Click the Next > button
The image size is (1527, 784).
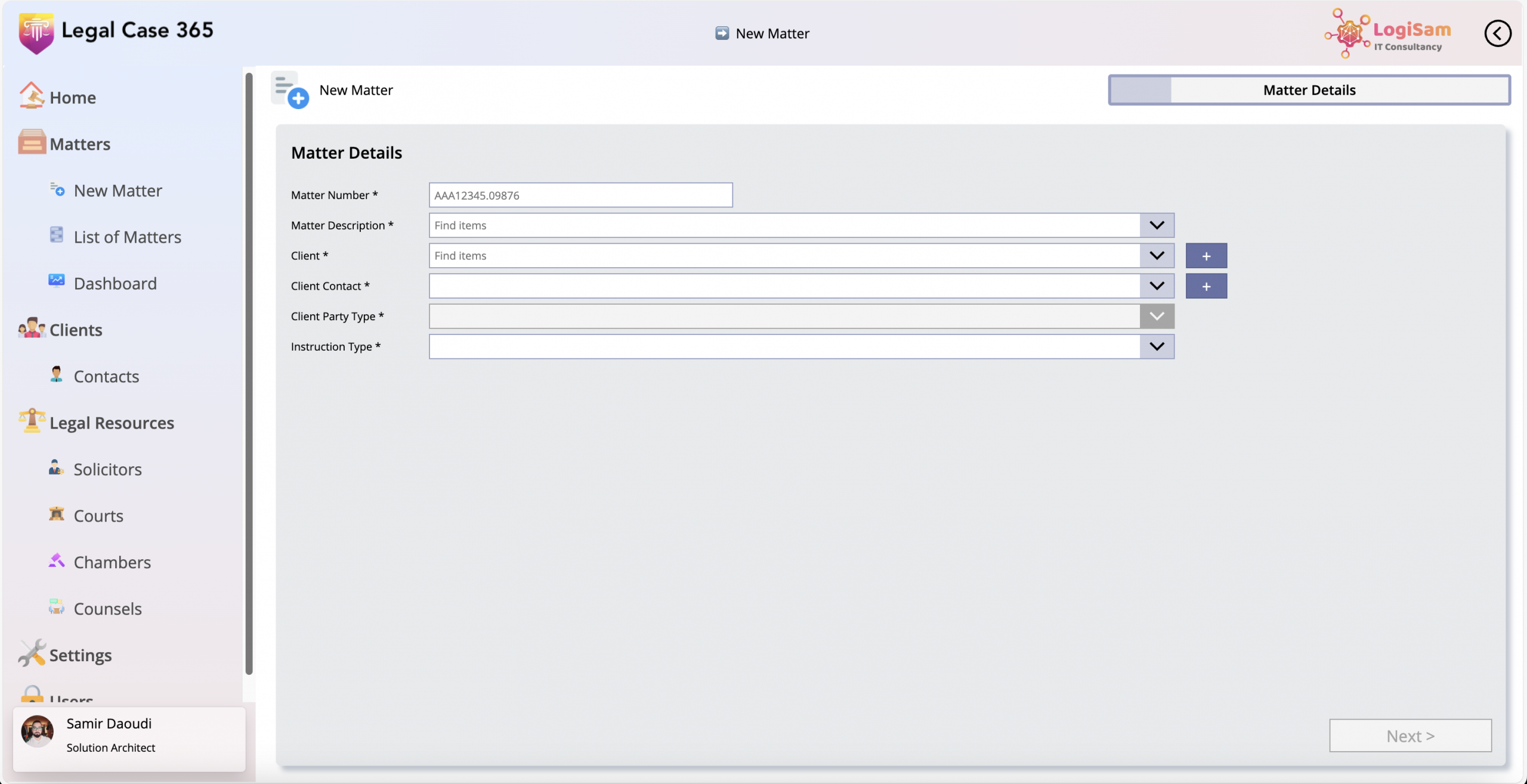pos(1410,736)
